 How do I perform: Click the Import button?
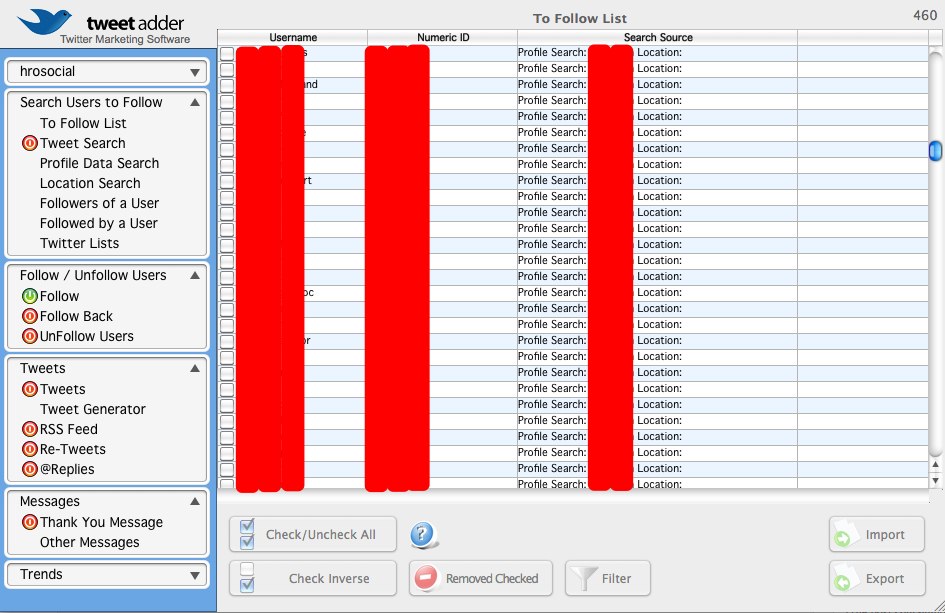877,534
